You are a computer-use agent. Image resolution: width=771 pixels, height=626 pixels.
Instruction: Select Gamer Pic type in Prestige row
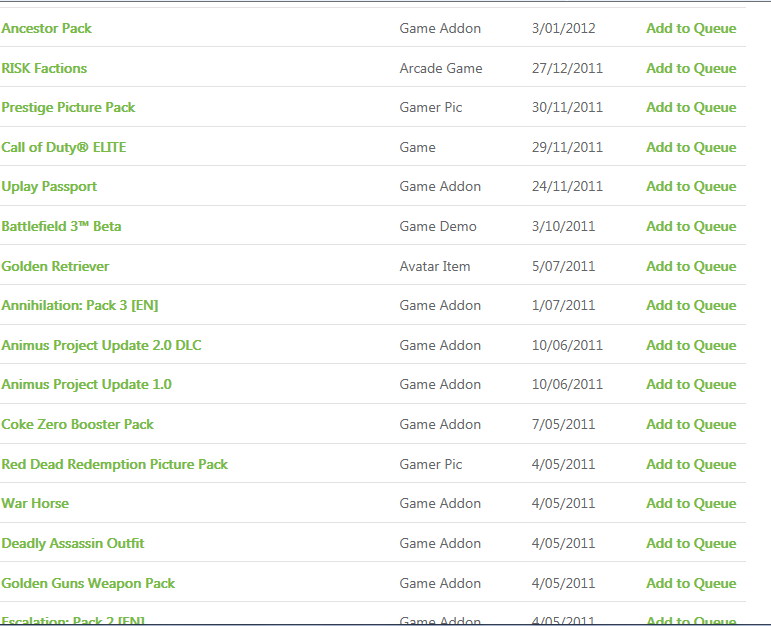coord(431,108)
